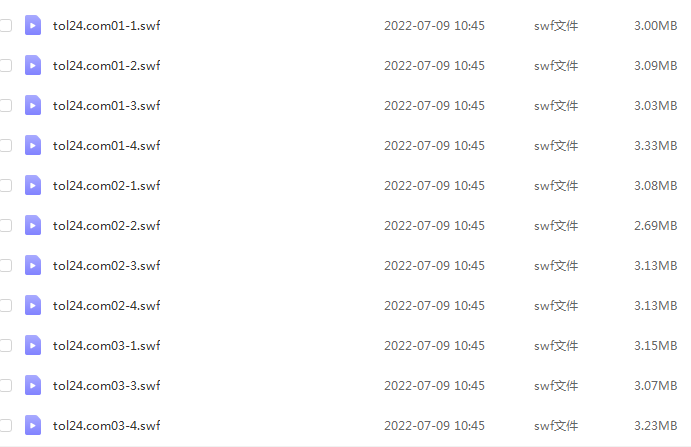691x447 pixels.
Task: Open file name tol24.com03-3.swf
Action: click(106, 386)
